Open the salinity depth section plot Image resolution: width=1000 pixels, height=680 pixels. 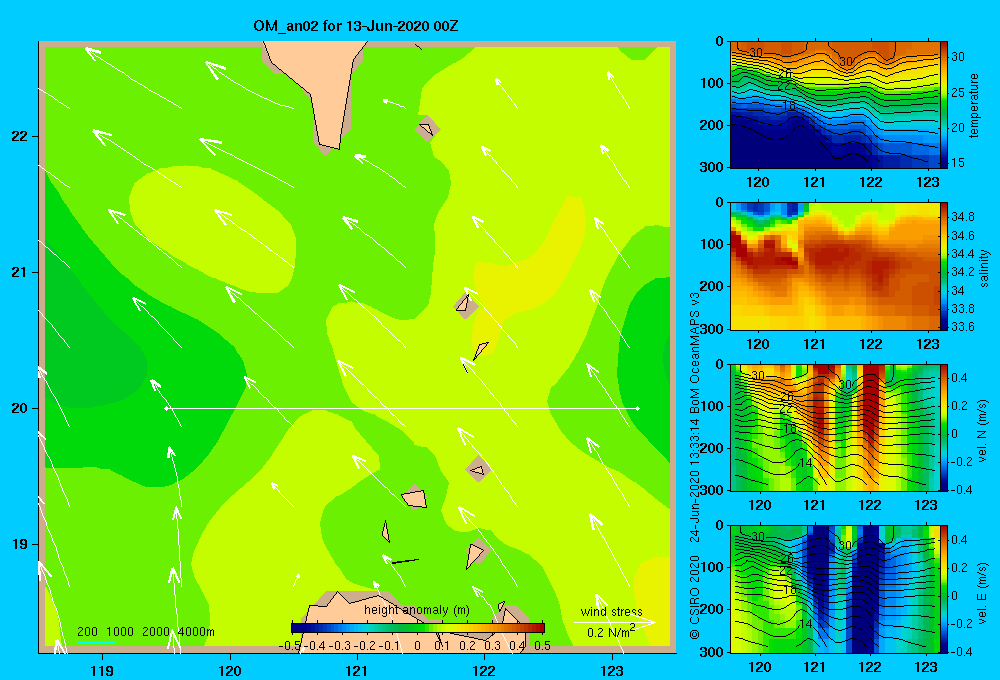835,266
